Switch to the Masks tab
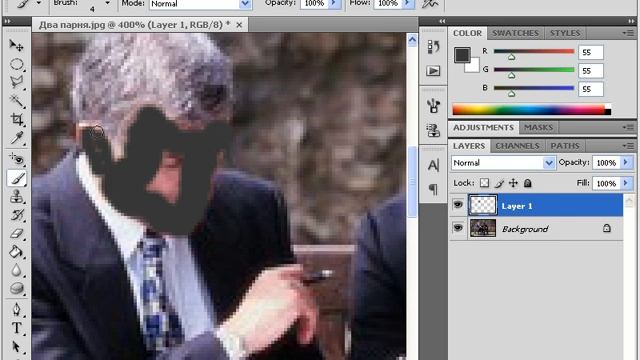This screenshot has height=360, width=640. tap(538, 128)
